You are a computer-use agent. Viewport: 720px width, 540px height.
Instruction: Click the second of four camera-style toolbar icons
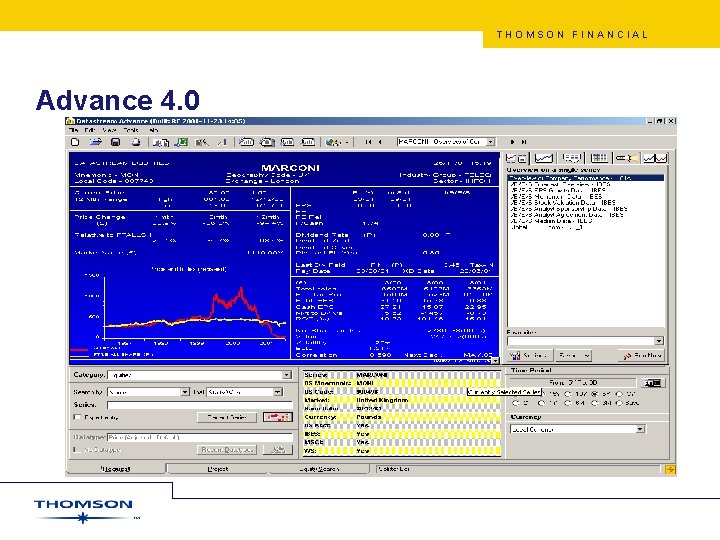coord(267,142)
